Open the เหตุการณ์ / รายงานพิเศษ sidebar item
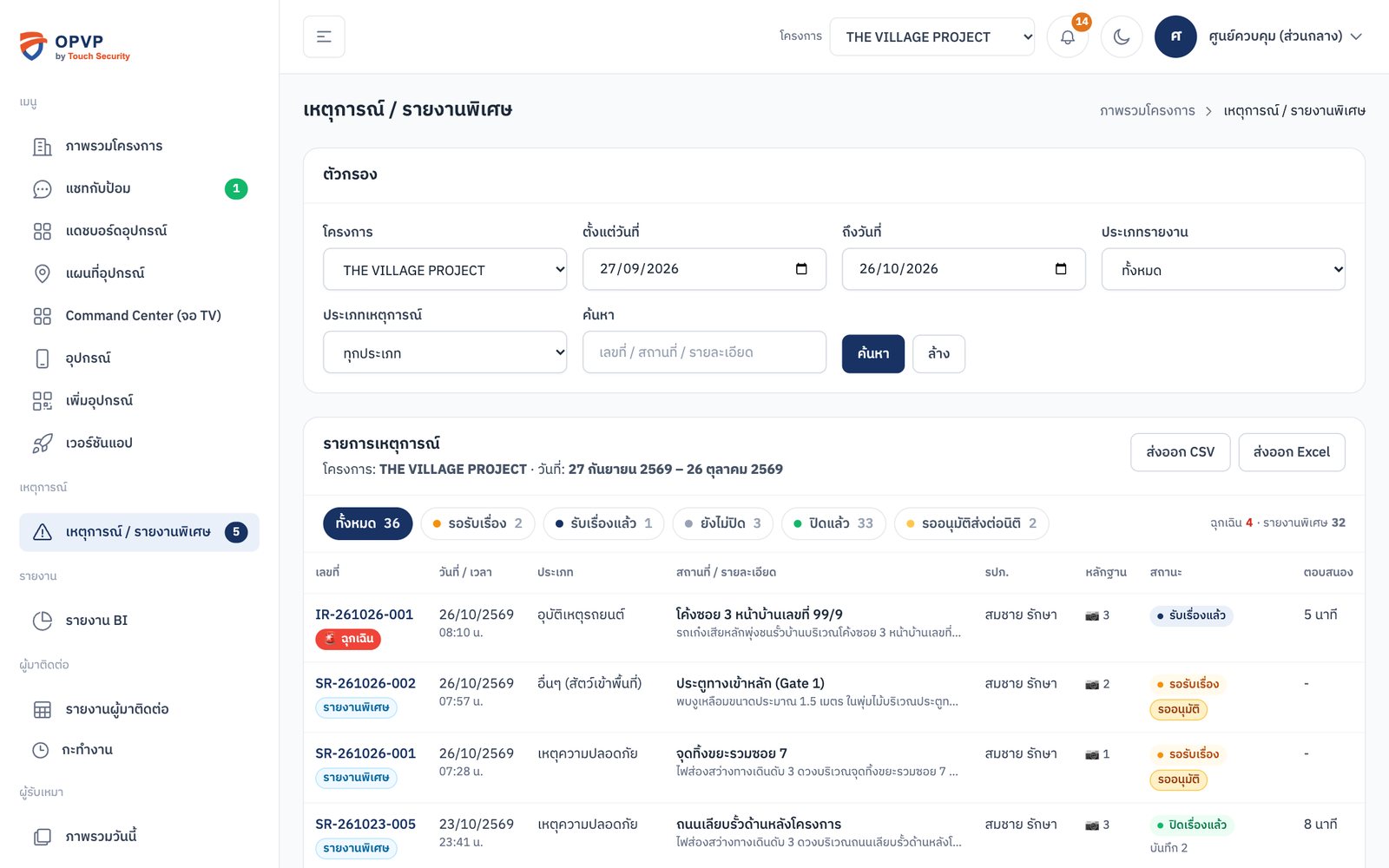 pos(139,532)
